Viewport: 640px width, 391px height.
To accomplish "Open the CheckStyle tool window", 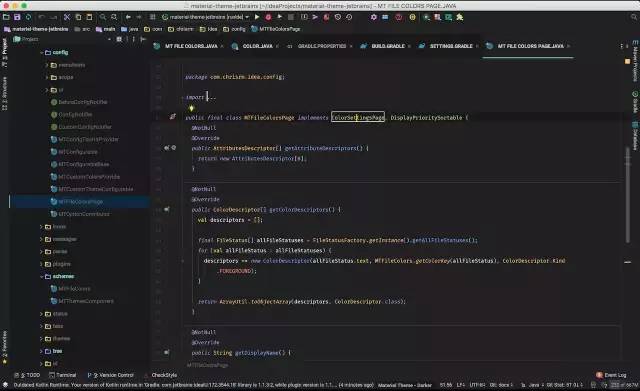I will pyautogui.click(x=161, y=375).
